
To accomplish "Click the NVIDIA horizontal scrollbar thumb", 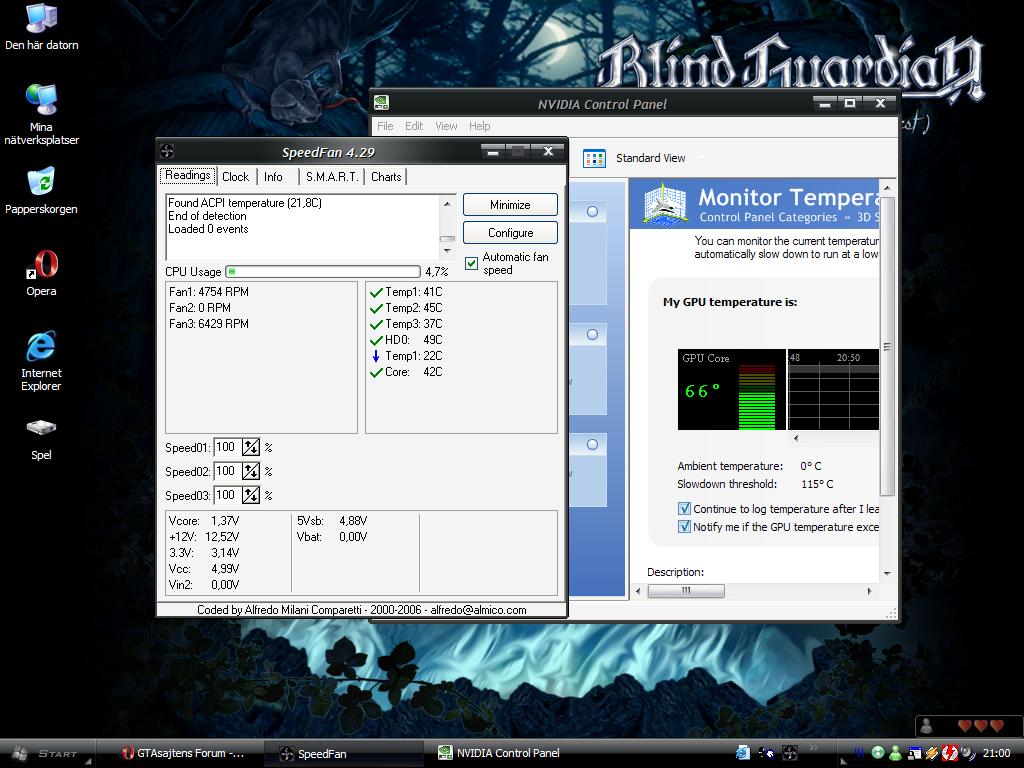I will click(x=686, y=591).
